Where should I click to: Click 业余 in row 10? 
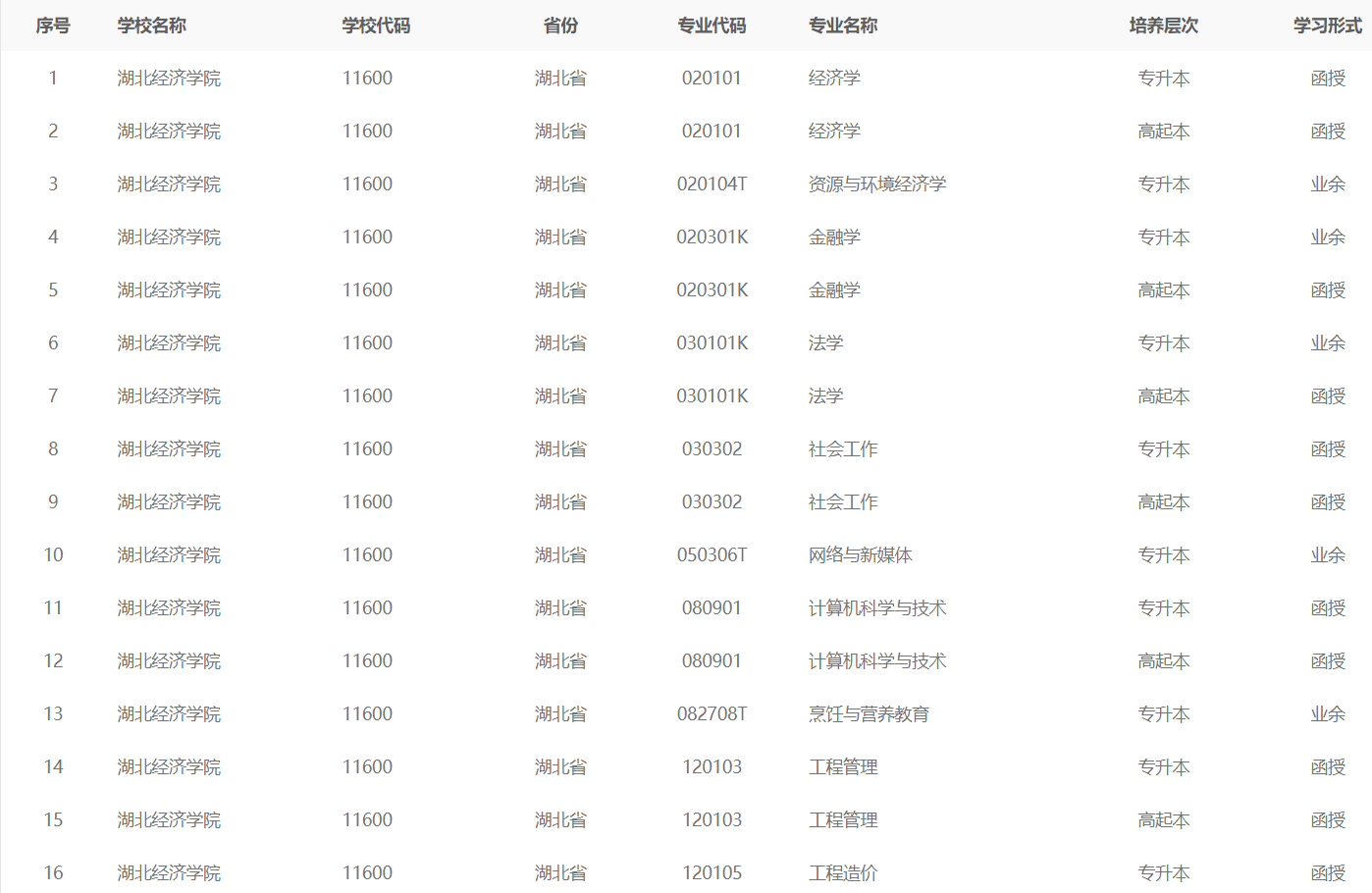pos(1328,555)
